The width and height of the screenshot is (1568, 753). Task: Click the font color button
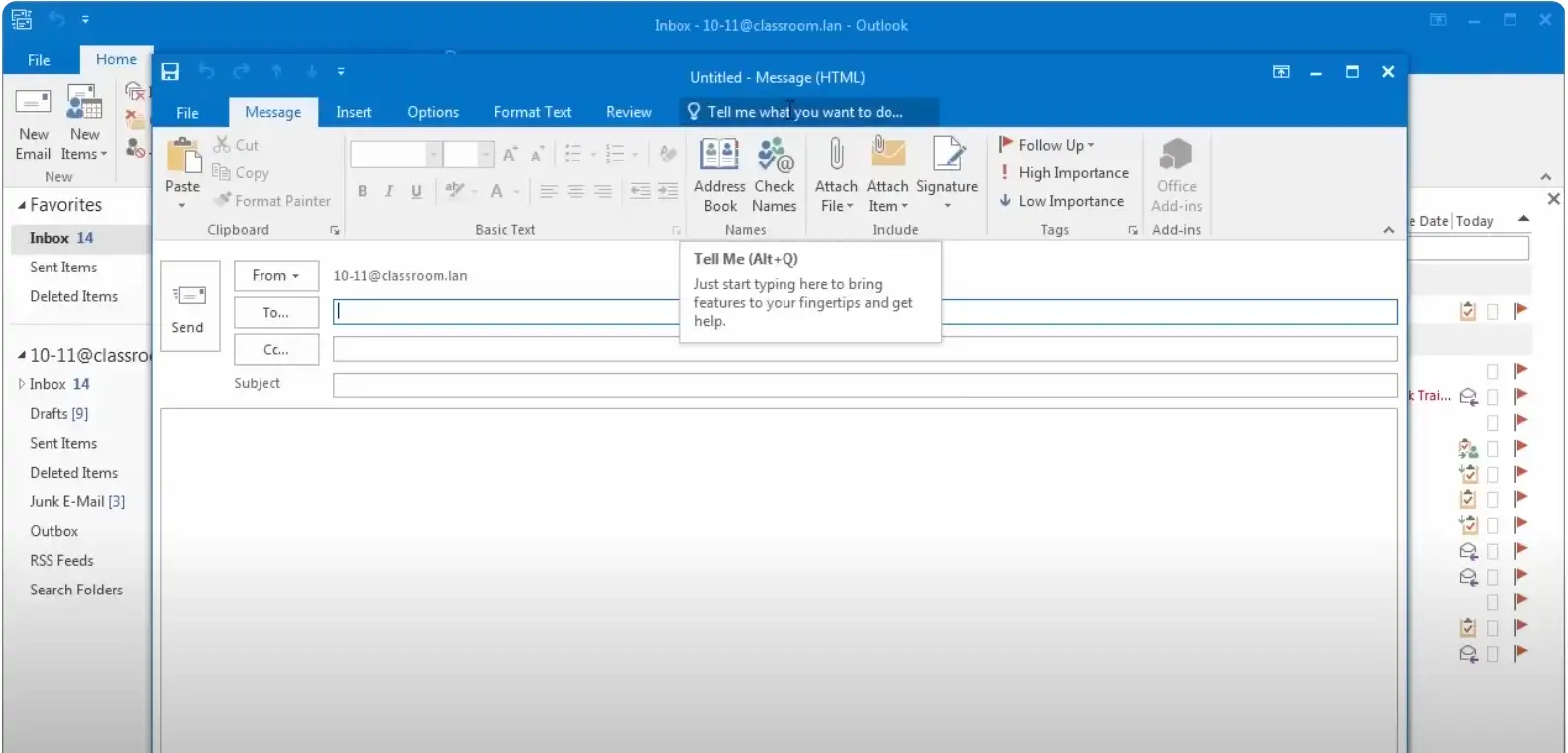(x=497, y=191)
